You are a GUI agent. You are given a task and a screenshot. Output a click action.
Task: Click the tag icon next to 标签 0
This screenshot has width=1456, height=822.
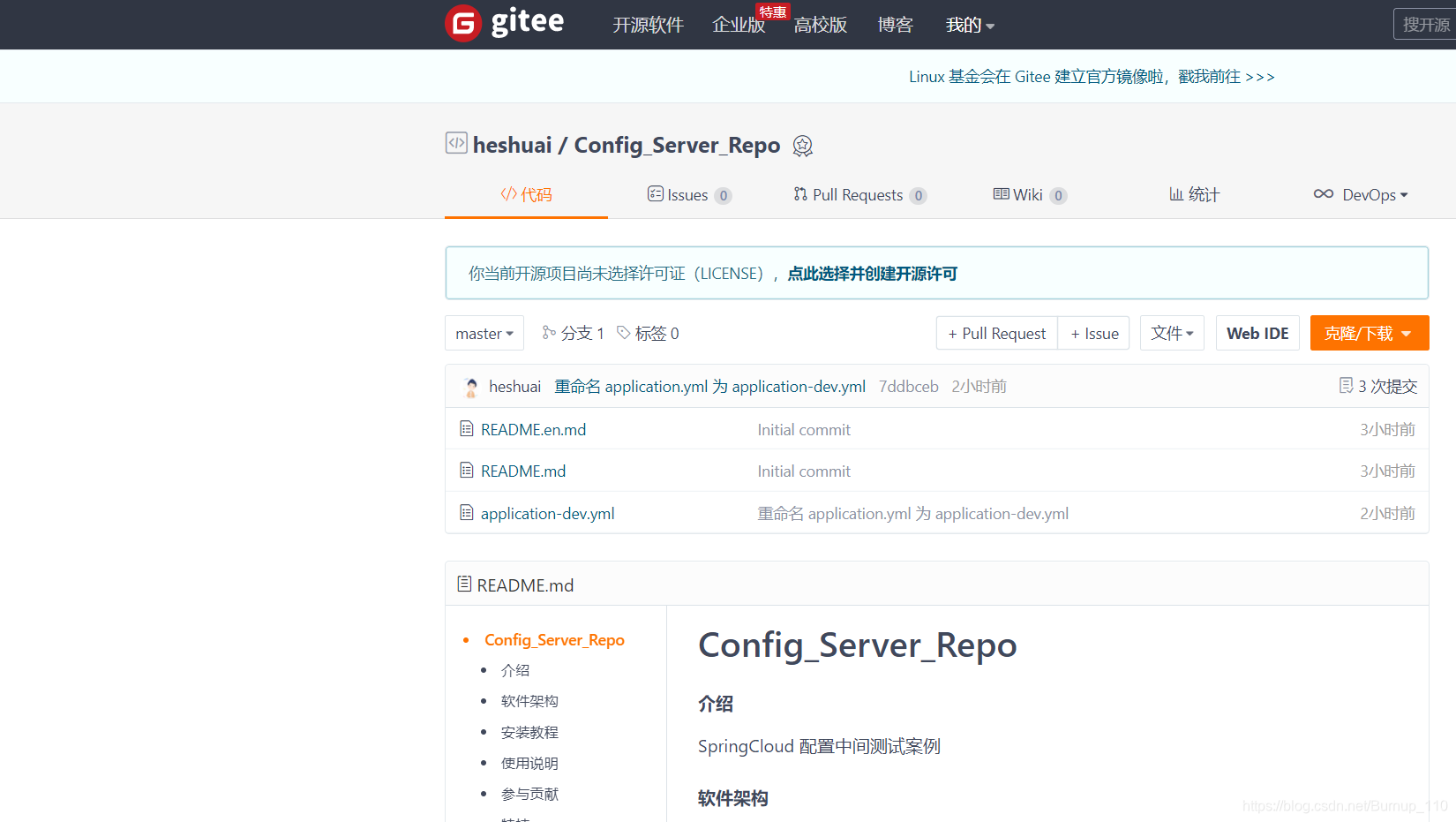(x=623, y=332)
